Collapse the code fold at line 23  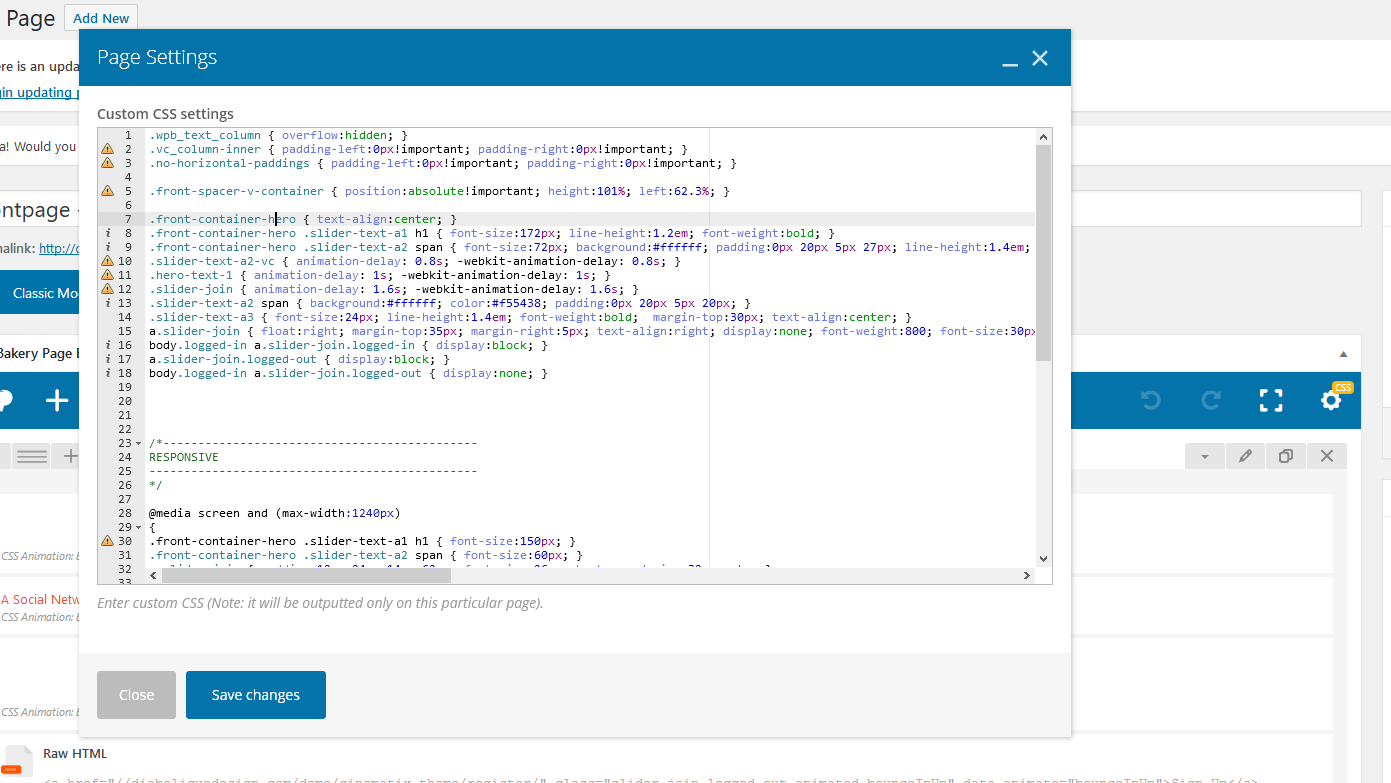click(138, 443)
